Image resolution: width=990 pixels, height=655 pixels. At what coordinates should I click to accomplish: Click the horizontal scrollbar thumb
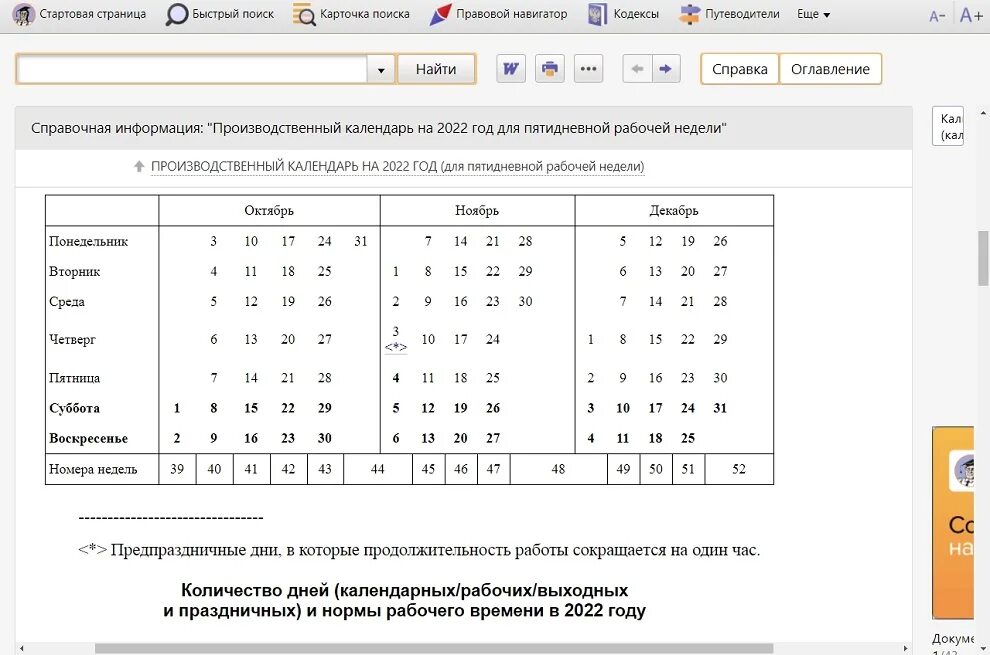[x=434, y=649]
